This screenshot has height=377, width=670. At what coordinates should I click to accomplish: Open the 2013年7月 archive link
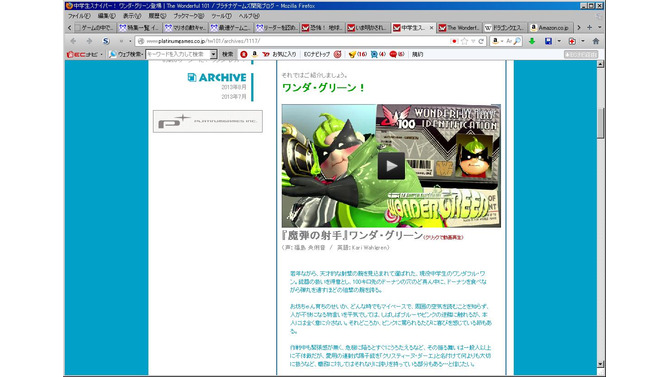(234, 97)
